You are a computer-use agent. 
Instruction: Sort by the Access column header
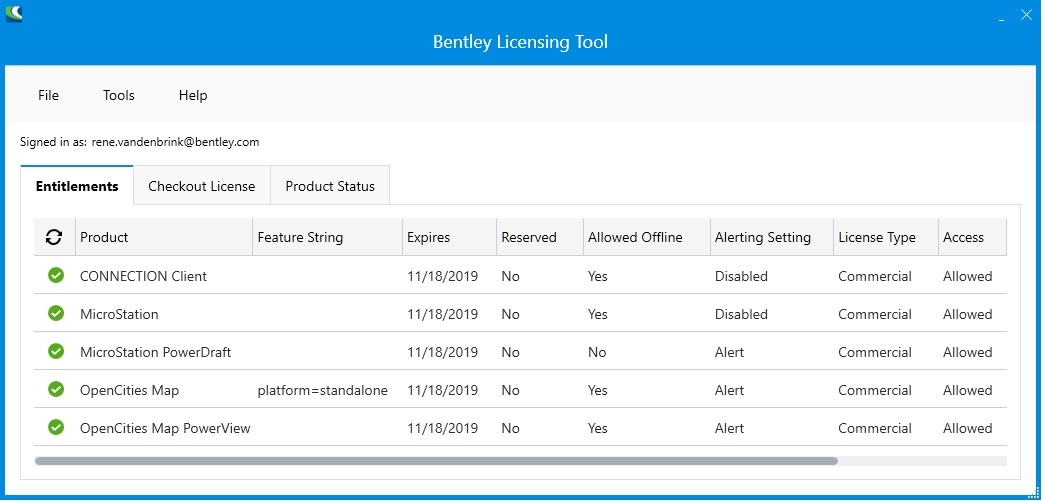(x=972, y=237)
